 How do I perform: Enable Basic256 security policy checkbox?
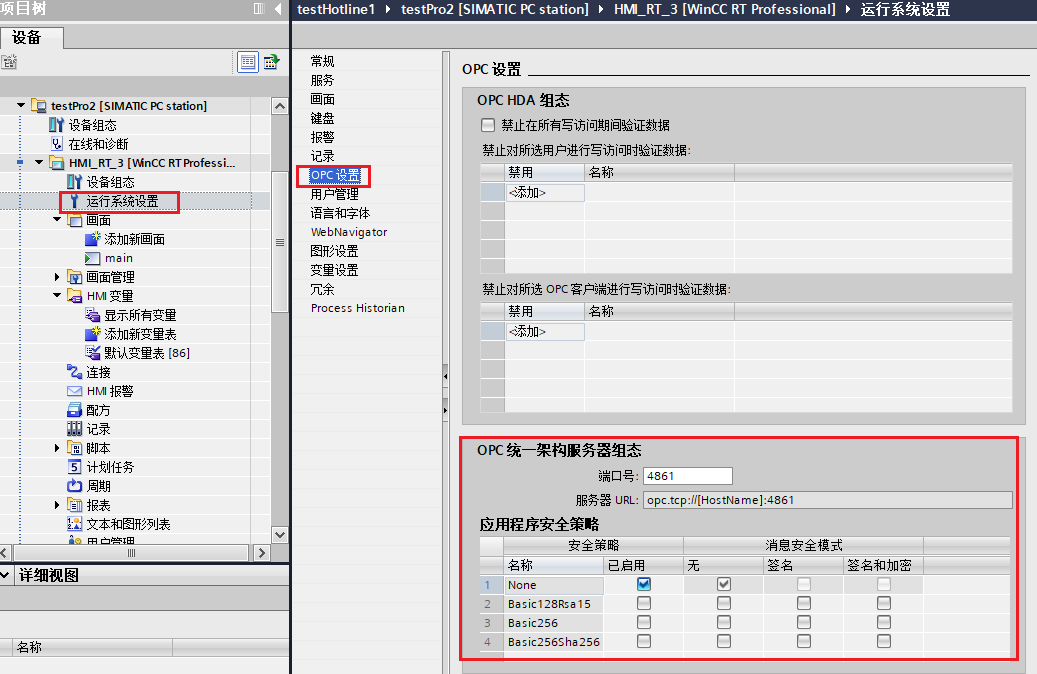click(644, 622)
